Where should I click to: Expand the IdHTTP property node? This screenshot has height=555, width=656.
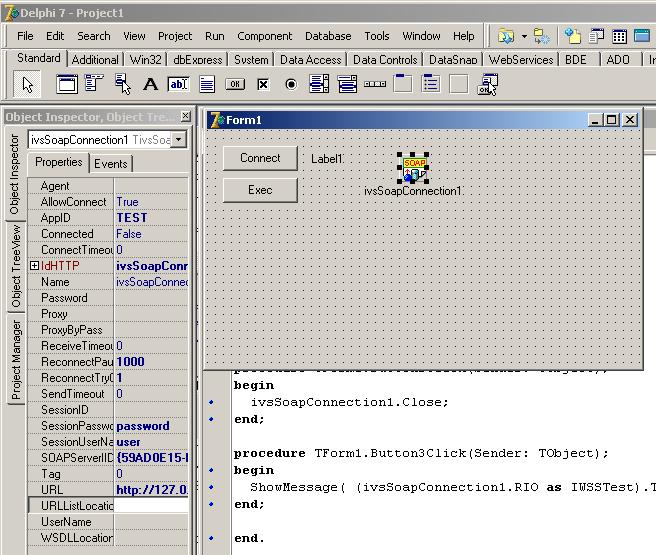(34, 266)
